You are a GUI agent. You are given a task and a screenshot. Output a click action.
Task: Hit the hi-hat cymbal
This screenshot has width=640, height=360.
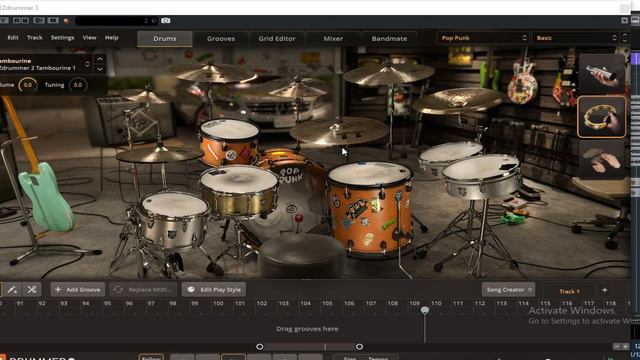pyautogui.click(x=158, y=155)
